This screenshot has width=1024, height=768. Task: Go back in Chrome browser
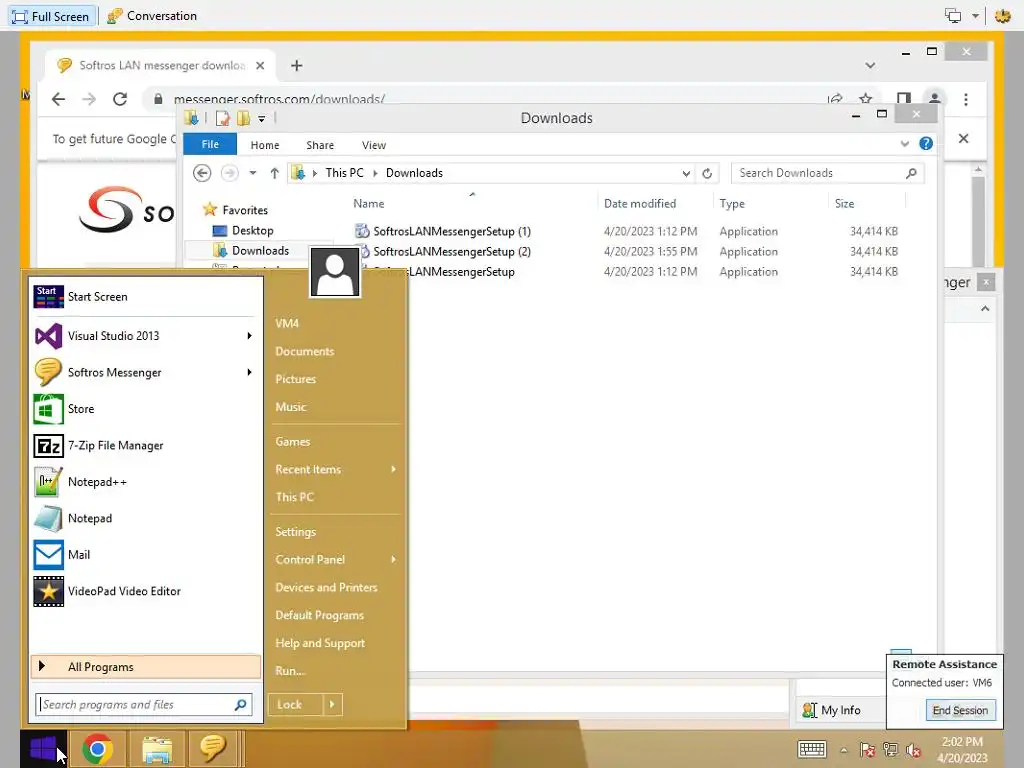point(59,99)
